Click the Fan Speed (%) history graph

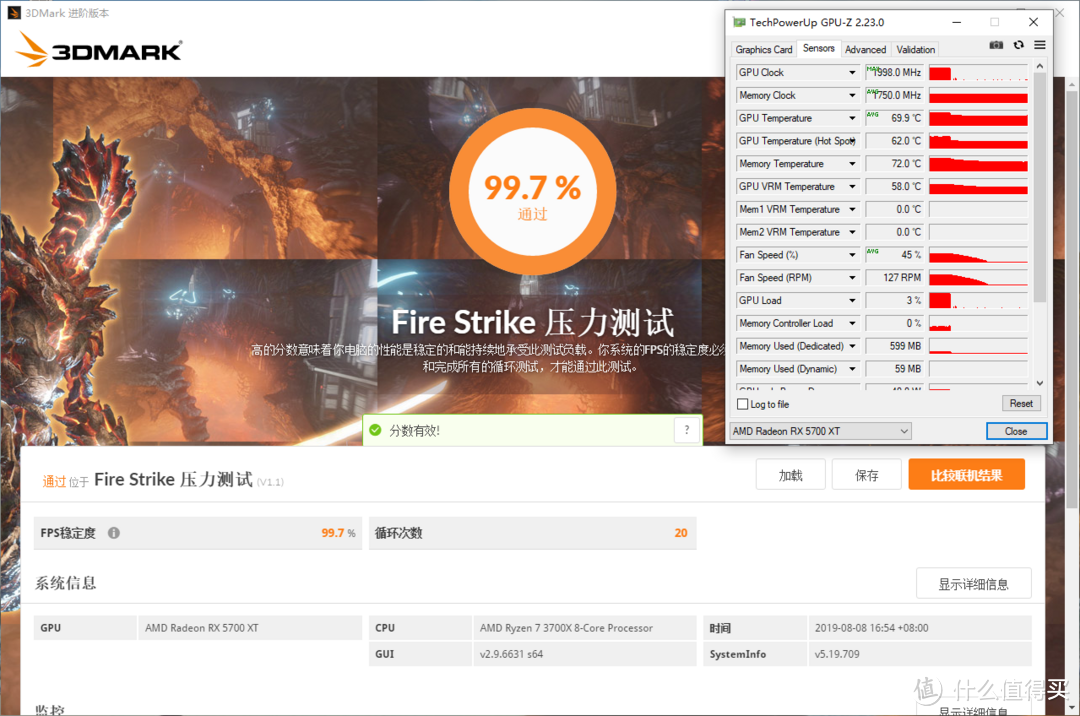pos(978,255)
